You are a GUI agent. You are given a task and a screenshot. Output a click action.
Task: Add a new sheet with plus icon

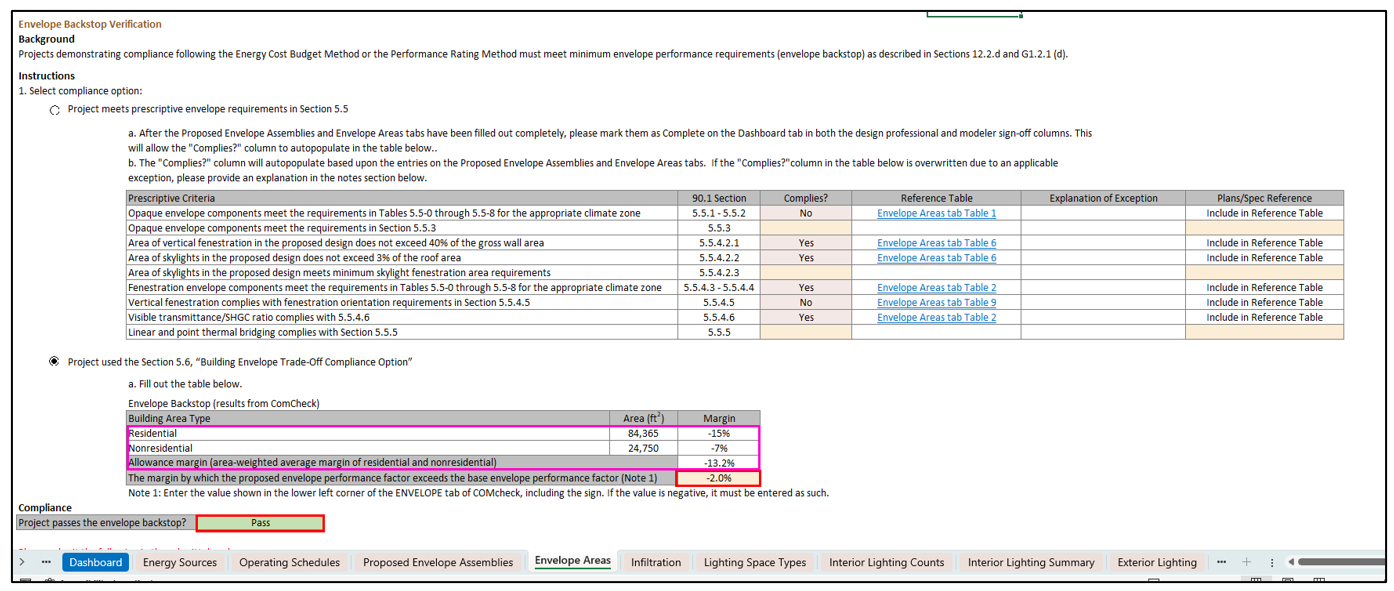(x=1247, y=562)
